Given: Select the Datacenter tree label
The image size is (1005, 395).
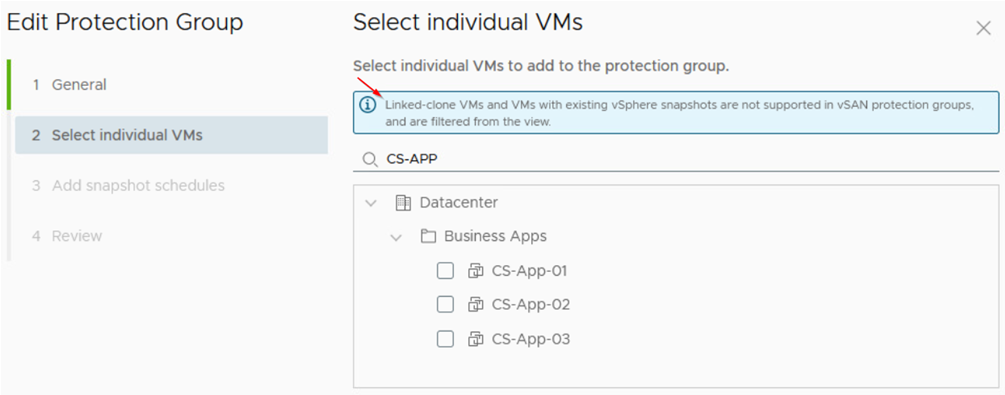Looking at the screenshot, I should tap(459, 203).
